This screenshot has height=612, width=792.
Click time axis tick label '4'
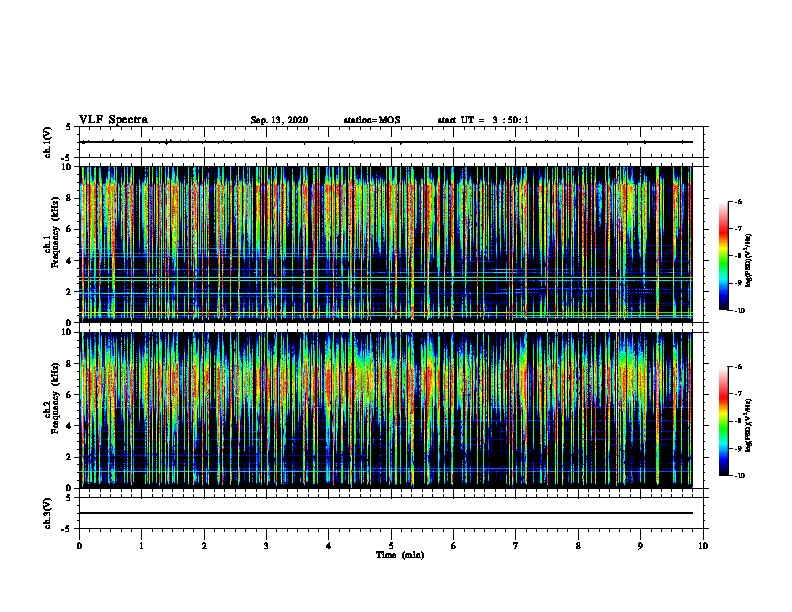click(329, 545)
